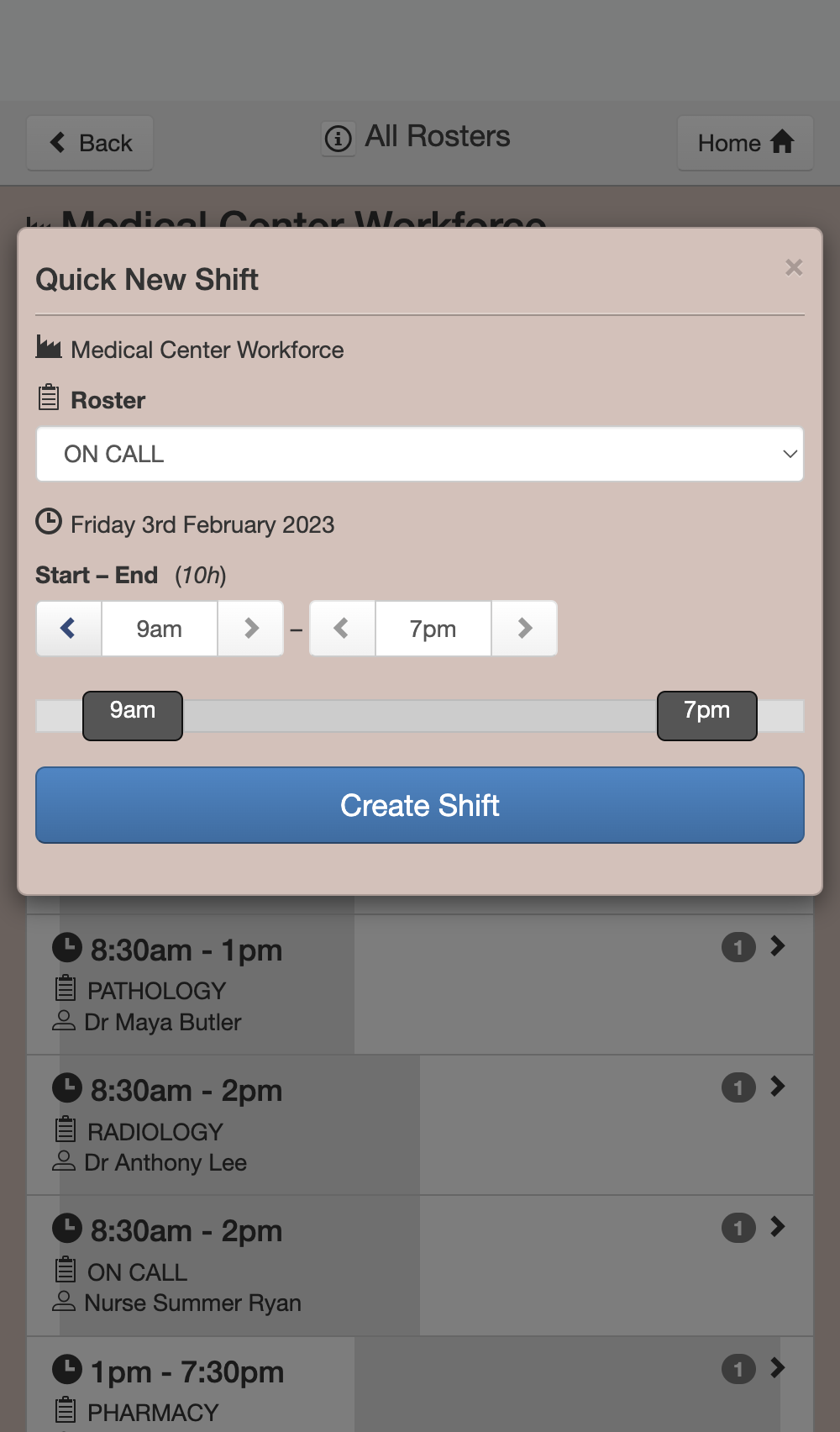Click the info icon beside All Rosters
The image size is (840, 1432).
tap(339, 138)
